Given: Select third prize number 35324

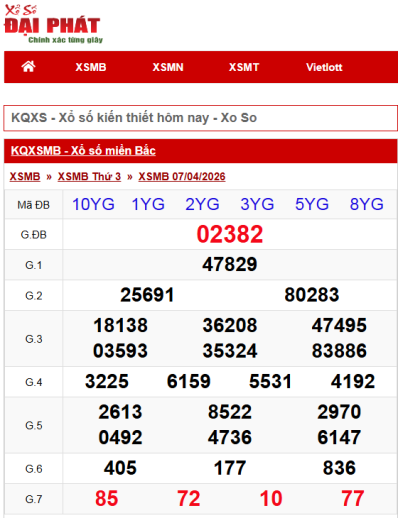Looking at the screenshot, I should click(230, 351).
